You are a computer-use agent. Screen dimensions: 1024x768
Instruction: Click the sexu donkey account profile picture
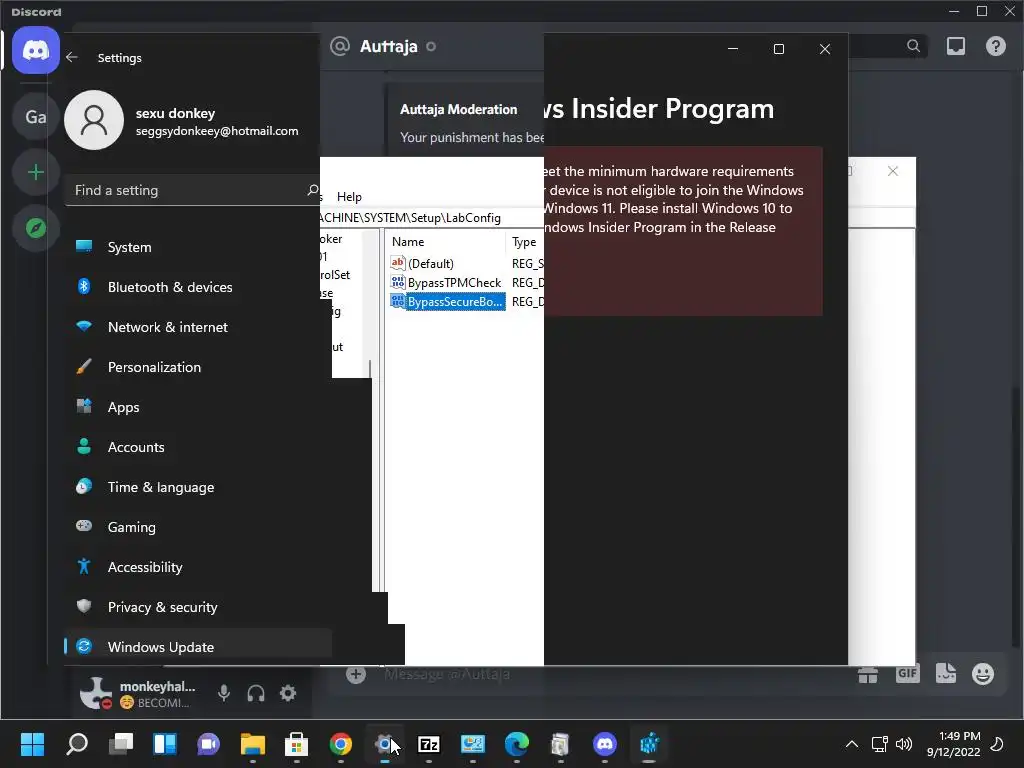pos(94,120)
